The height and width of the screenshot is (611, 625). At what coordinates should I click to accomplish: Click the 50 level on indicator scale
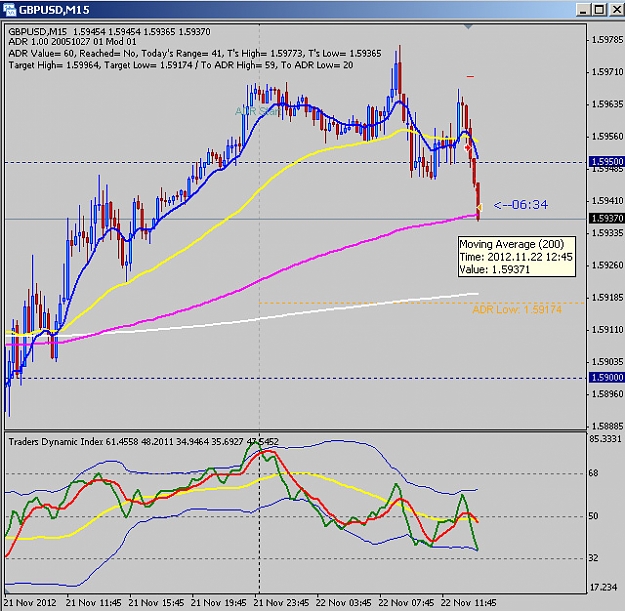[x=594, y=516]
